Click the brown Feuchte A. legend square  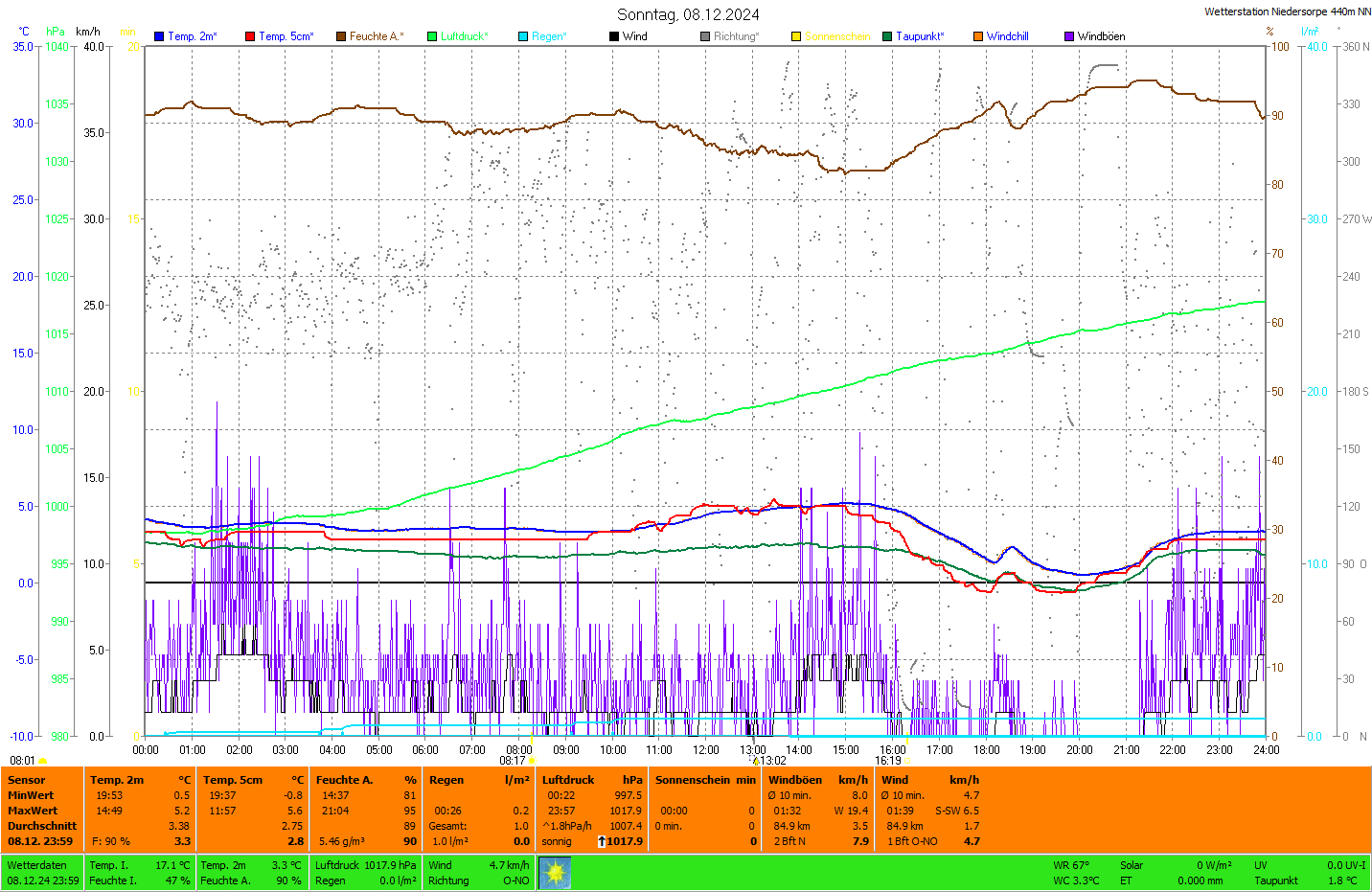click(340, 36)
